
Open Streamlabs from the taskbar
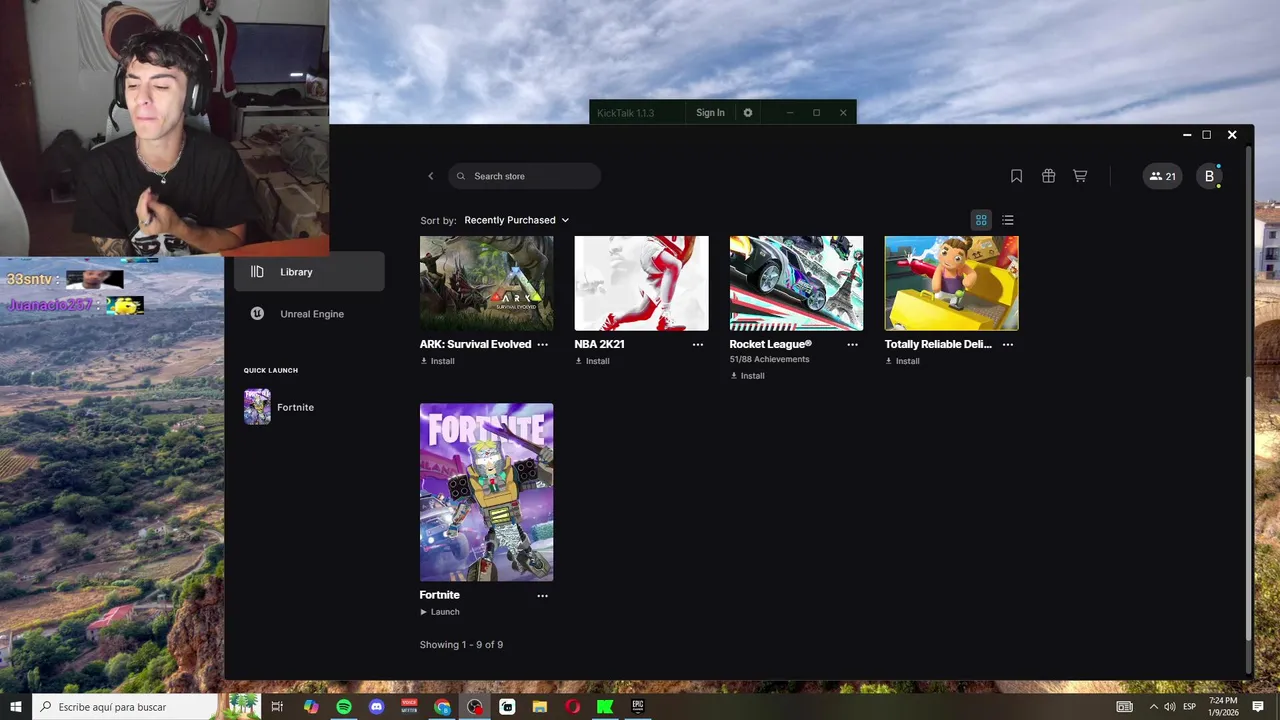pos(507,707)
